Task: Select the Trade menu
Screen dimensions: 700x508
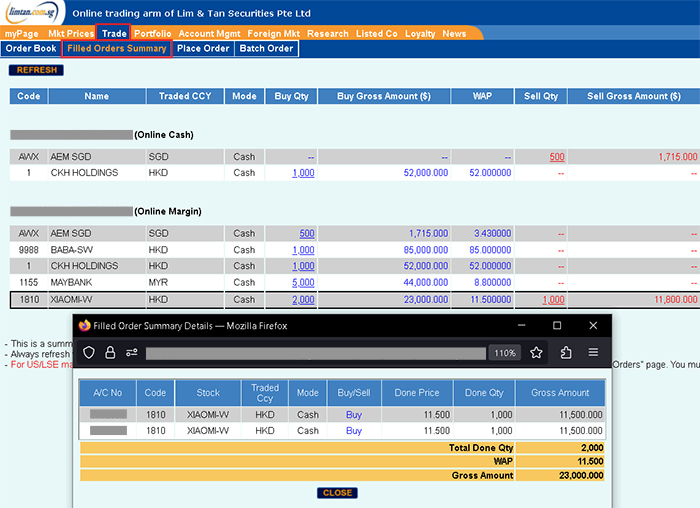Action: pos(114,33)
